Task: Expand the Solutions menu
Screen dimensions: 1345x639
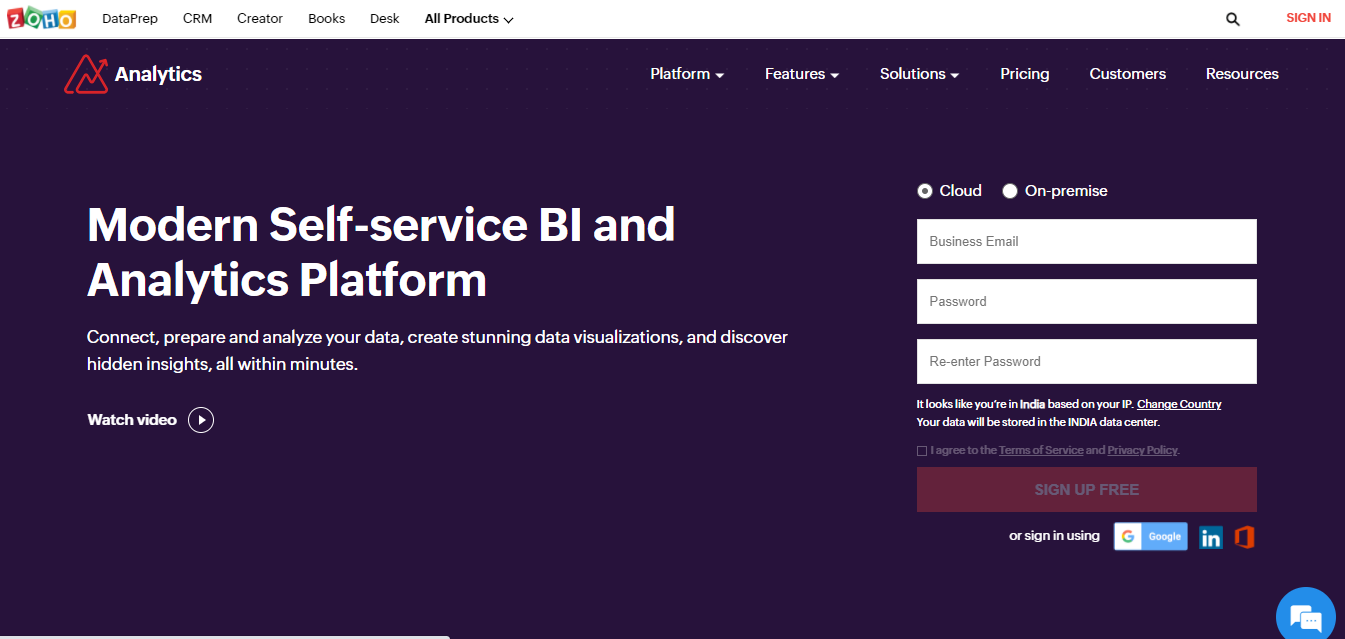Action: click(919, 74)
